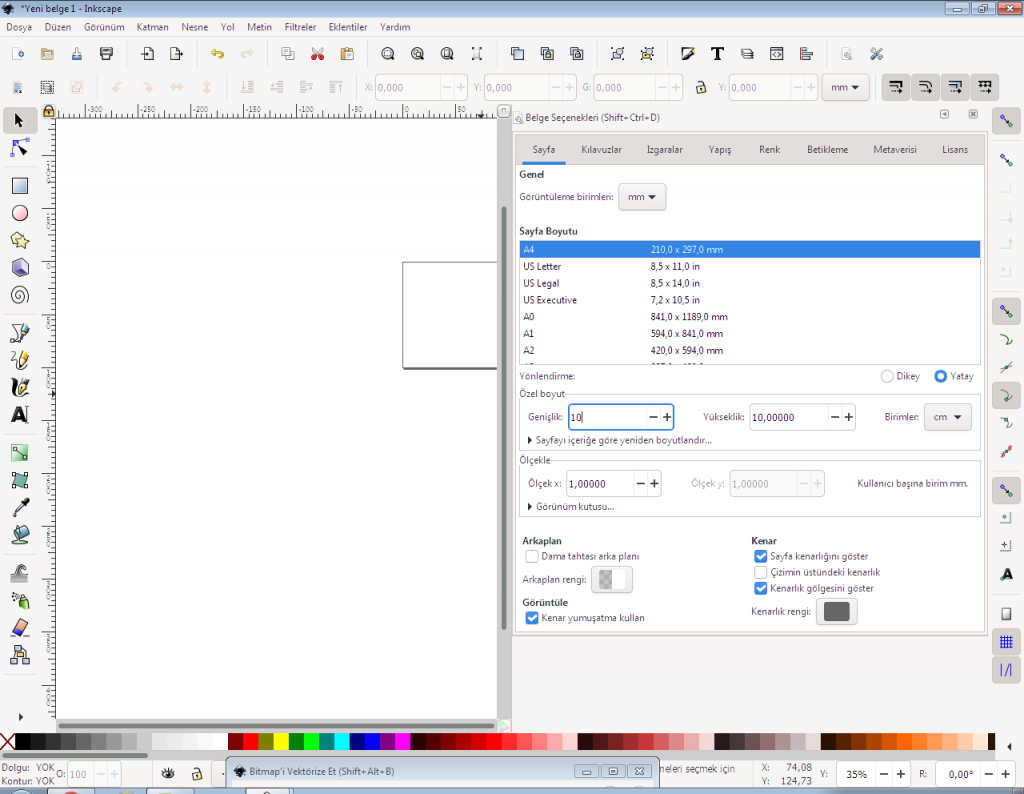The image size is (1024, 794).
Task: Click the Print icon in toolbar
Action: [106, 54]
